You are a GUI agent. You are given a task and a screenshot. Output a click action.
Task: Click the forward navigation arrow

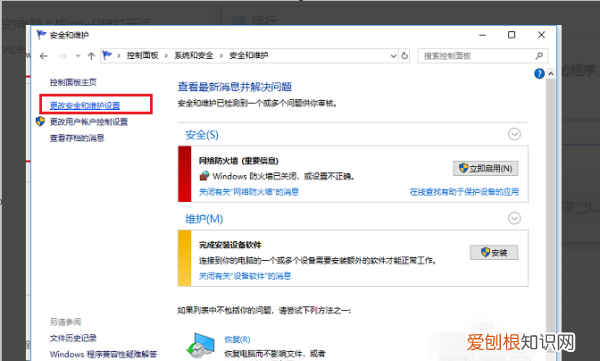[x=62, y=56]
